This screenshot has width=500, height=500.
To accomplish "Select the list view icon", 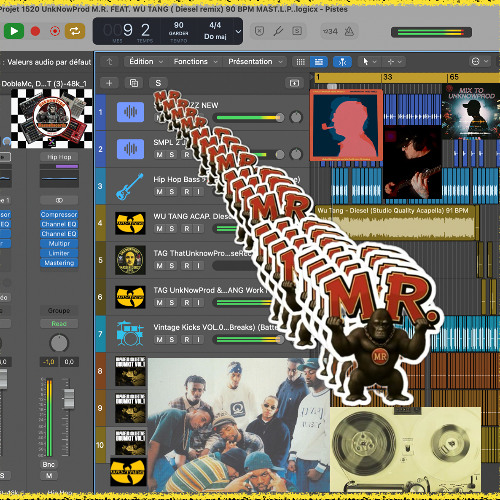I will (319, 62).
